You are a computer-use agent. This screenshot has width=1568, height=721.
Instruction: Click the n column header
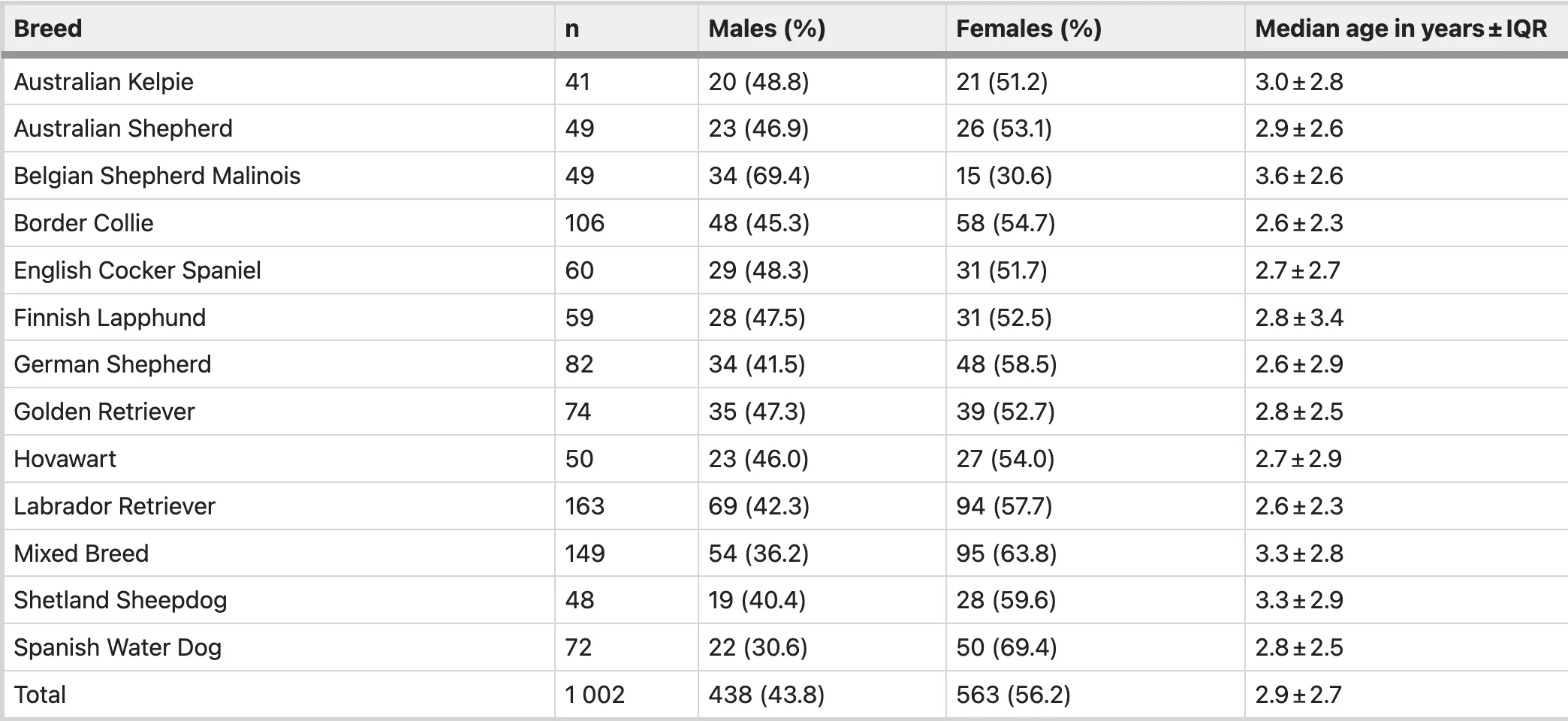(572, 29)
